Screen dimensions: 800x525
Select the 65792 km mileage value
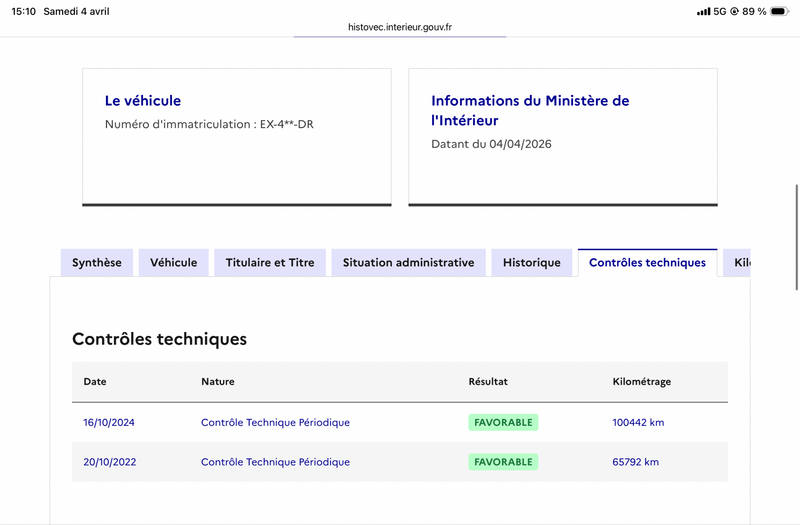[x=635, y=462]
